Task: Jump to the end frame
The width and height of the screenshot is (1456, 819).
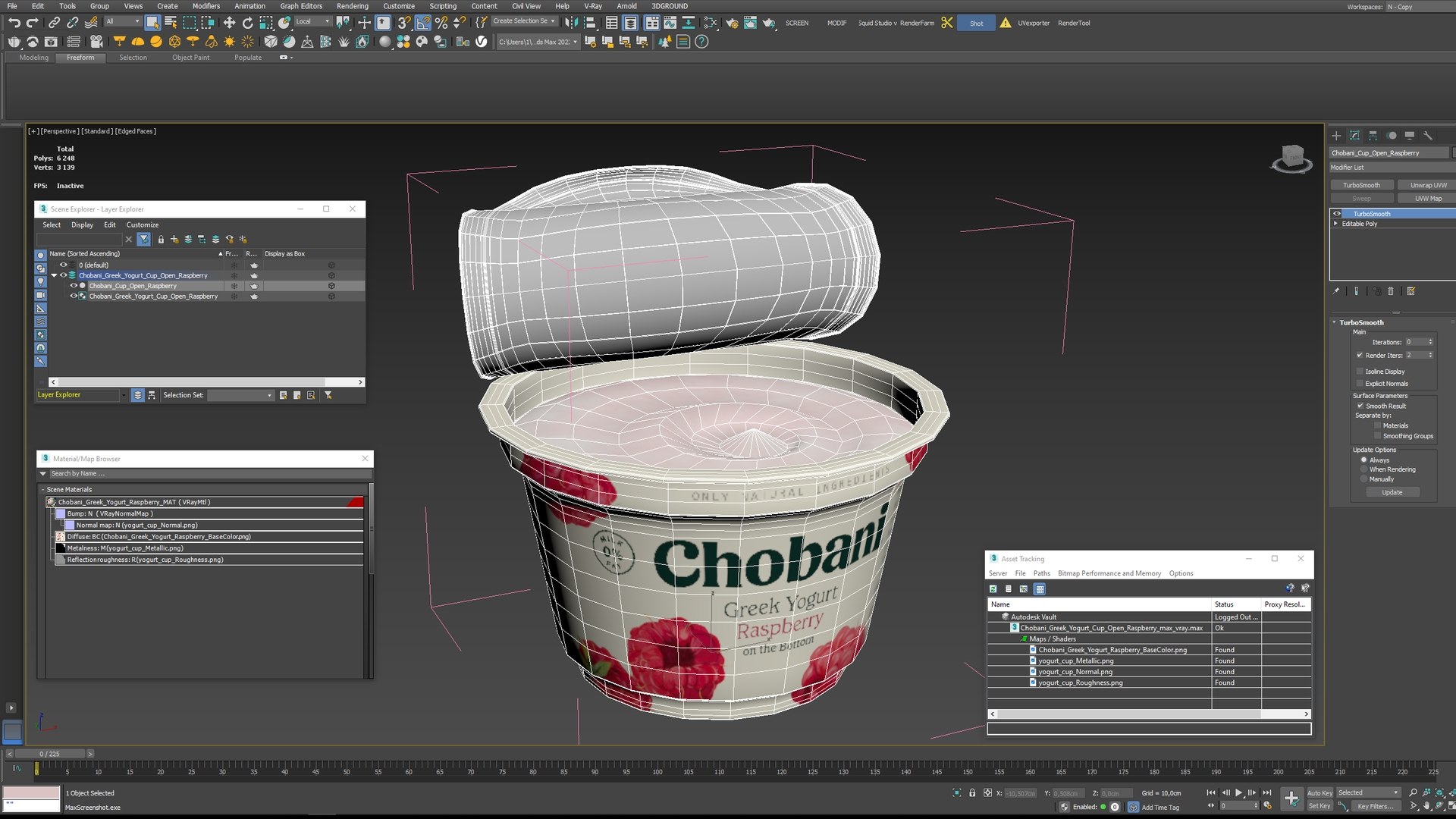Action: (1266, 792)
